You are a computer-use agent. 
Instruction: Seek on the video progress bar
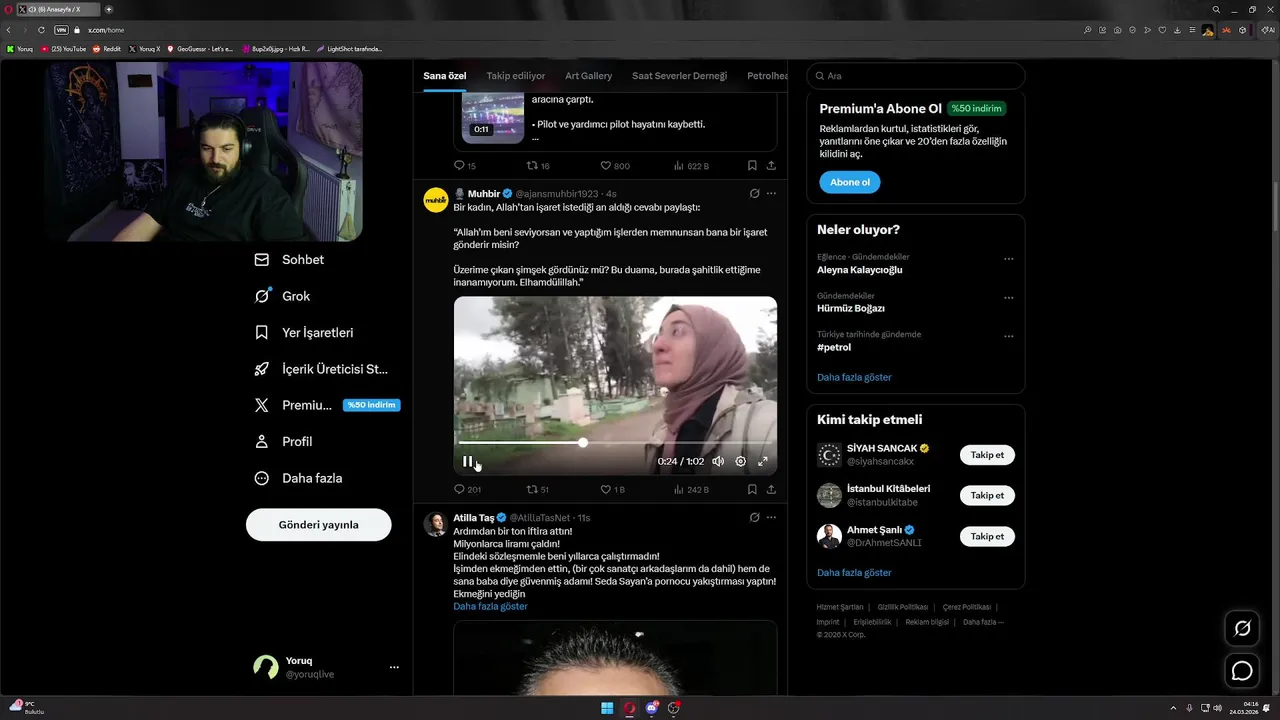615,442
